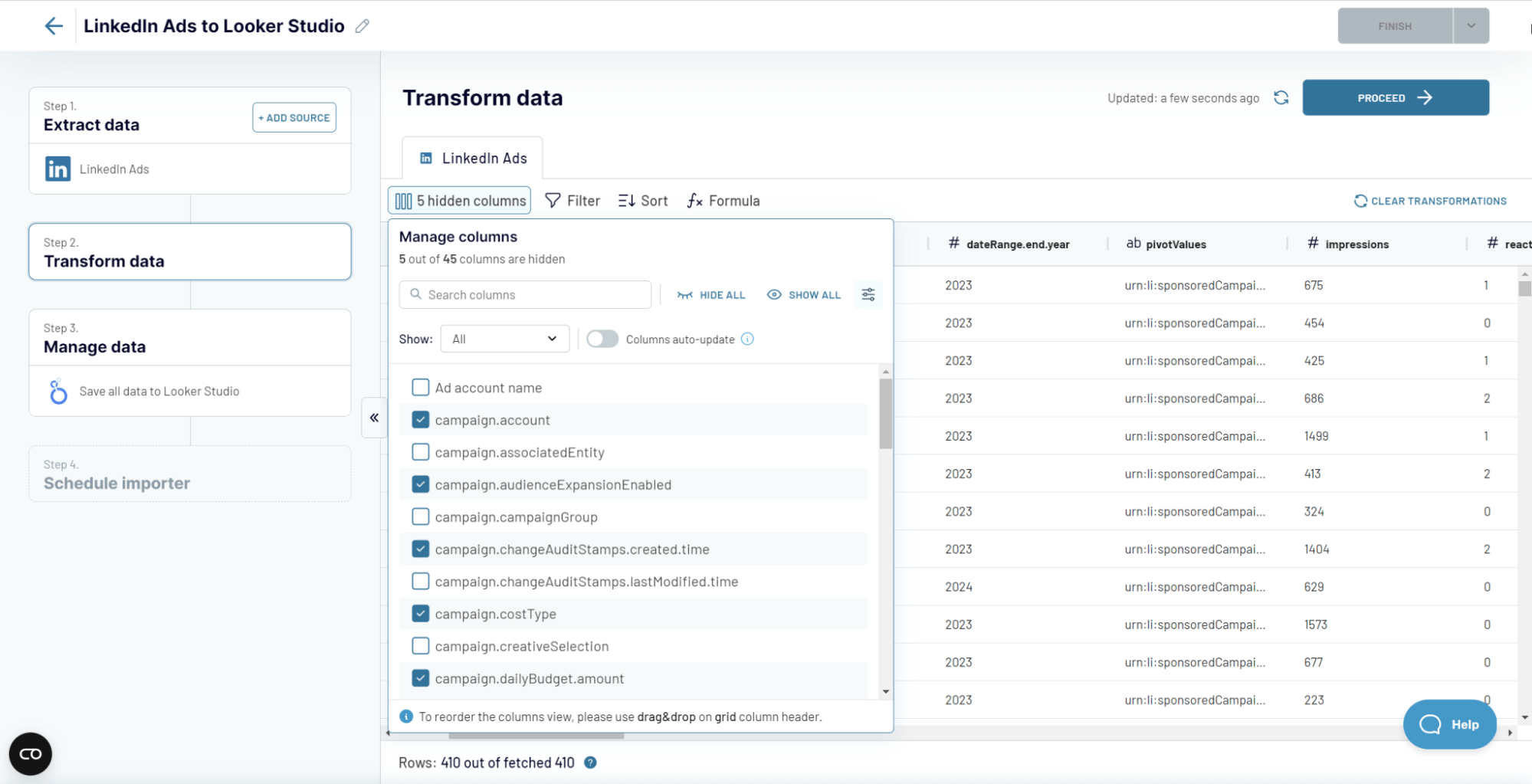Open column display settings sliders icon

(868, 294)
